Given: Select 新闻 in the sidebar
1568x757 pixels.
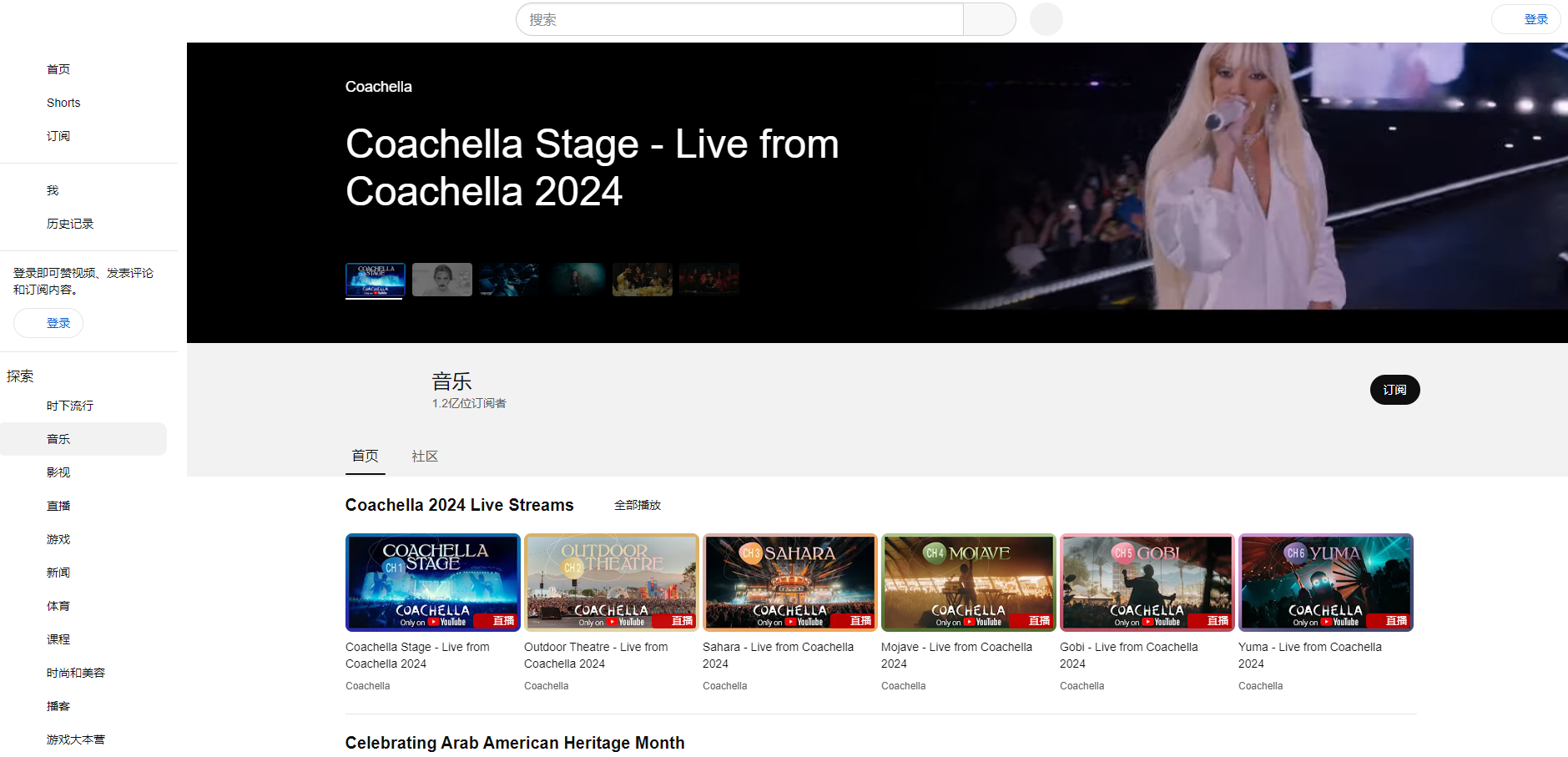Looking at the screenshot, I should pos(83,573).
